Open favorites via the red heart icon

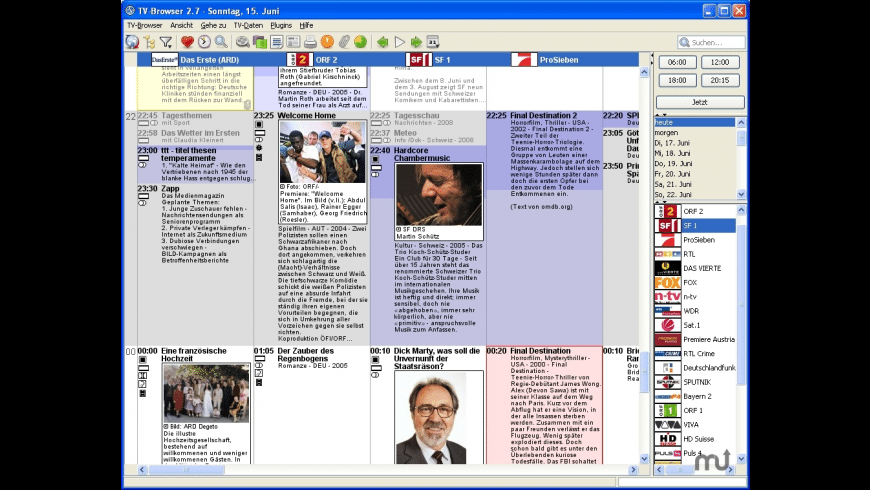188,42
